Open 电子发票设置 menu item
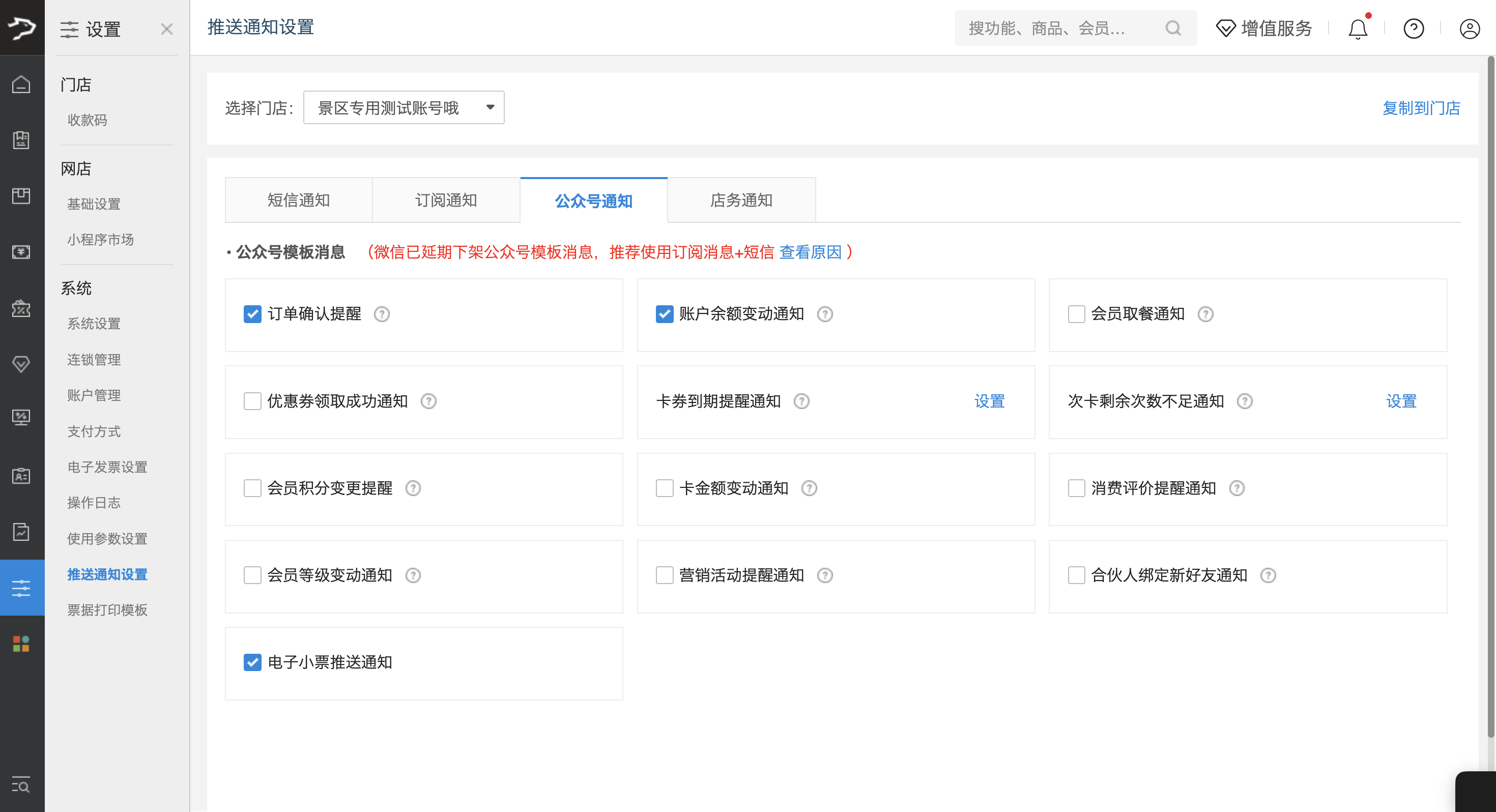The image size is (1496, 812). click(x=107, y=468)
